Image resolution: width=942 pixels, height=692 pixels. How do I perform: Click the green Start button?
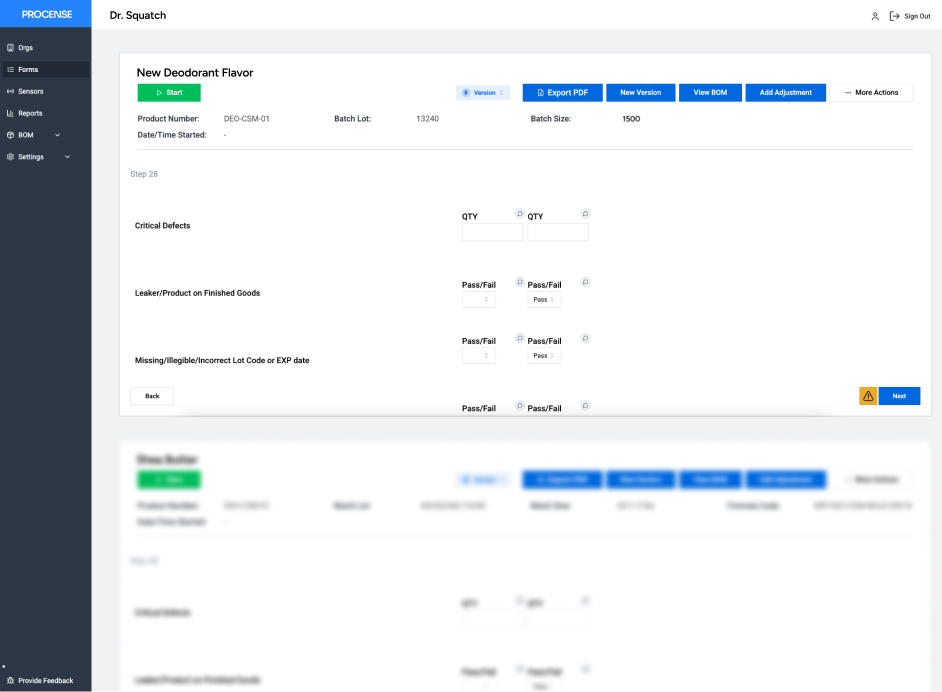tap(169, 93)
